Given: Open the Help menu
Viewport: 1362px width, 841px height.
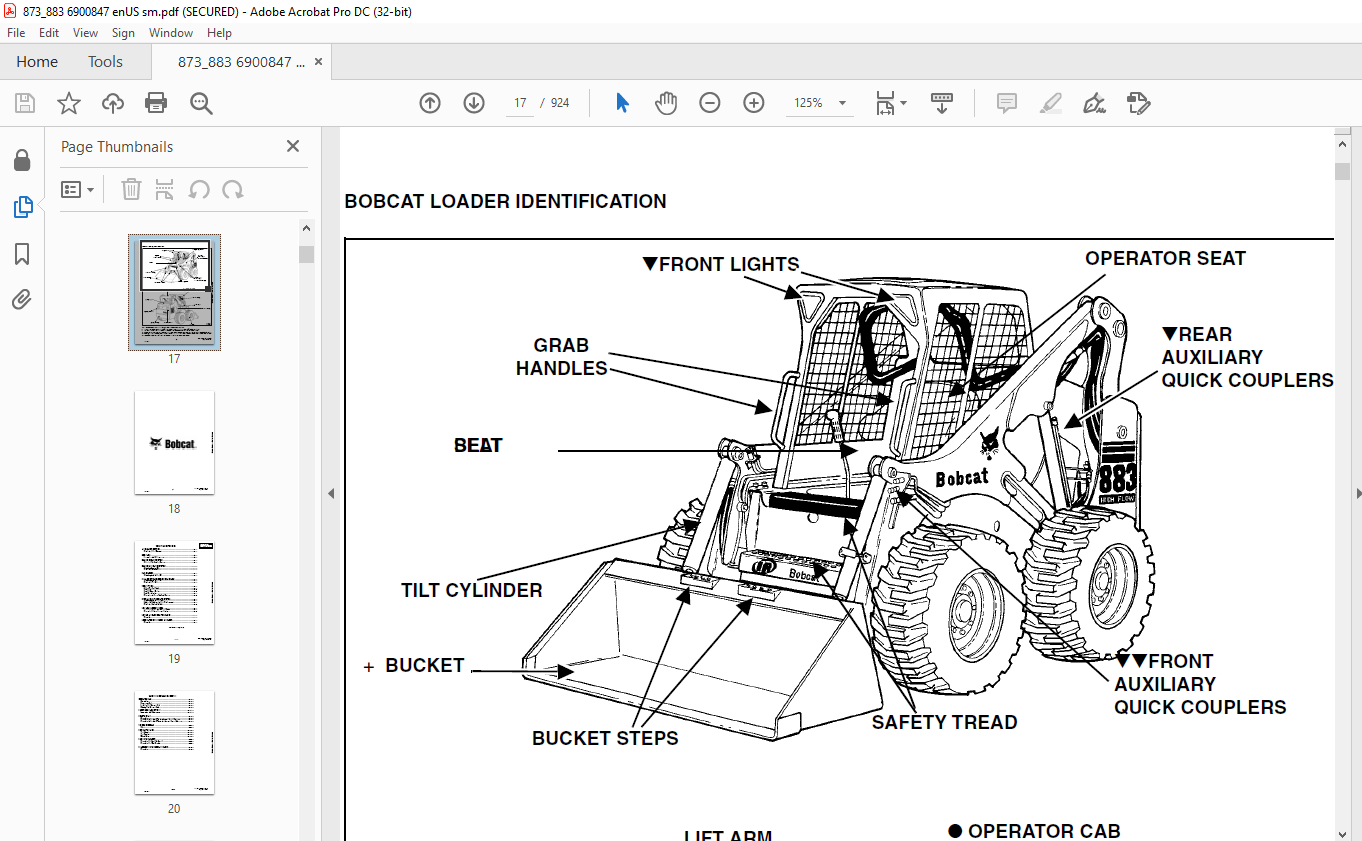Looking at the screenshot, I should tap(219, 33).
